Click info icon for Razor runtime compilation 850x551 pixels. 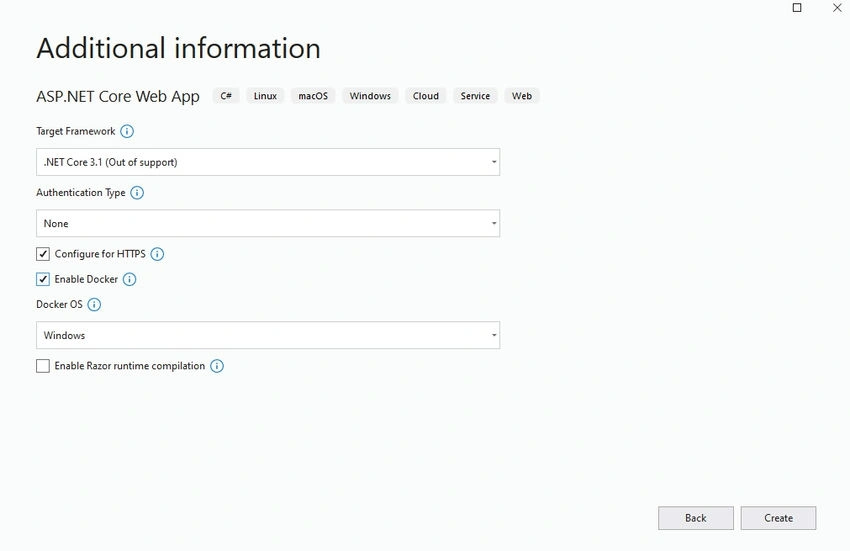tap(217, 366)
